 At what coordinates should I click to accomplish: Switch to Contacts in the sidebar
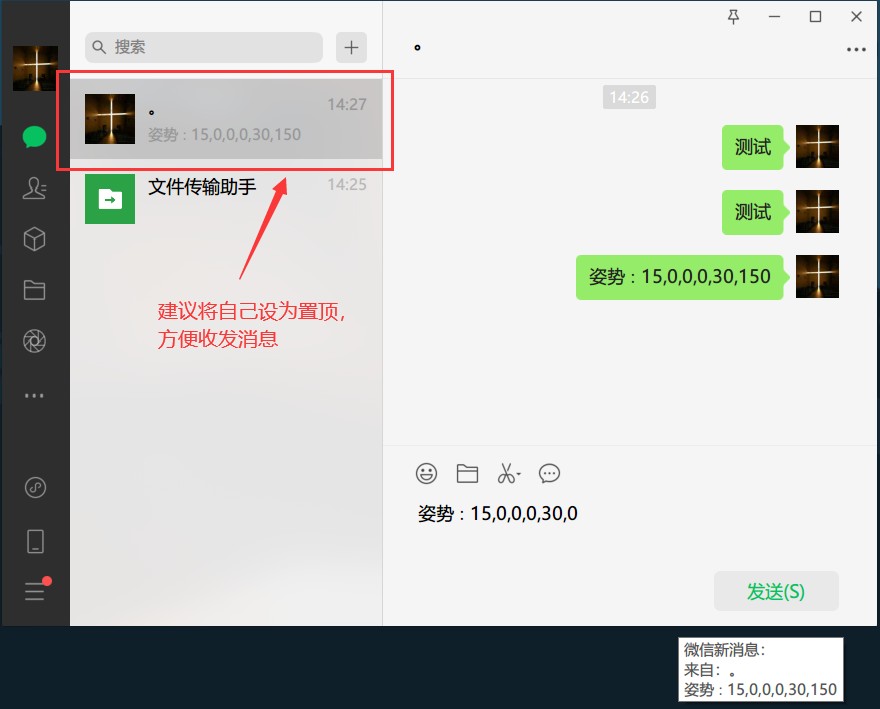click(x=34, y=187)
